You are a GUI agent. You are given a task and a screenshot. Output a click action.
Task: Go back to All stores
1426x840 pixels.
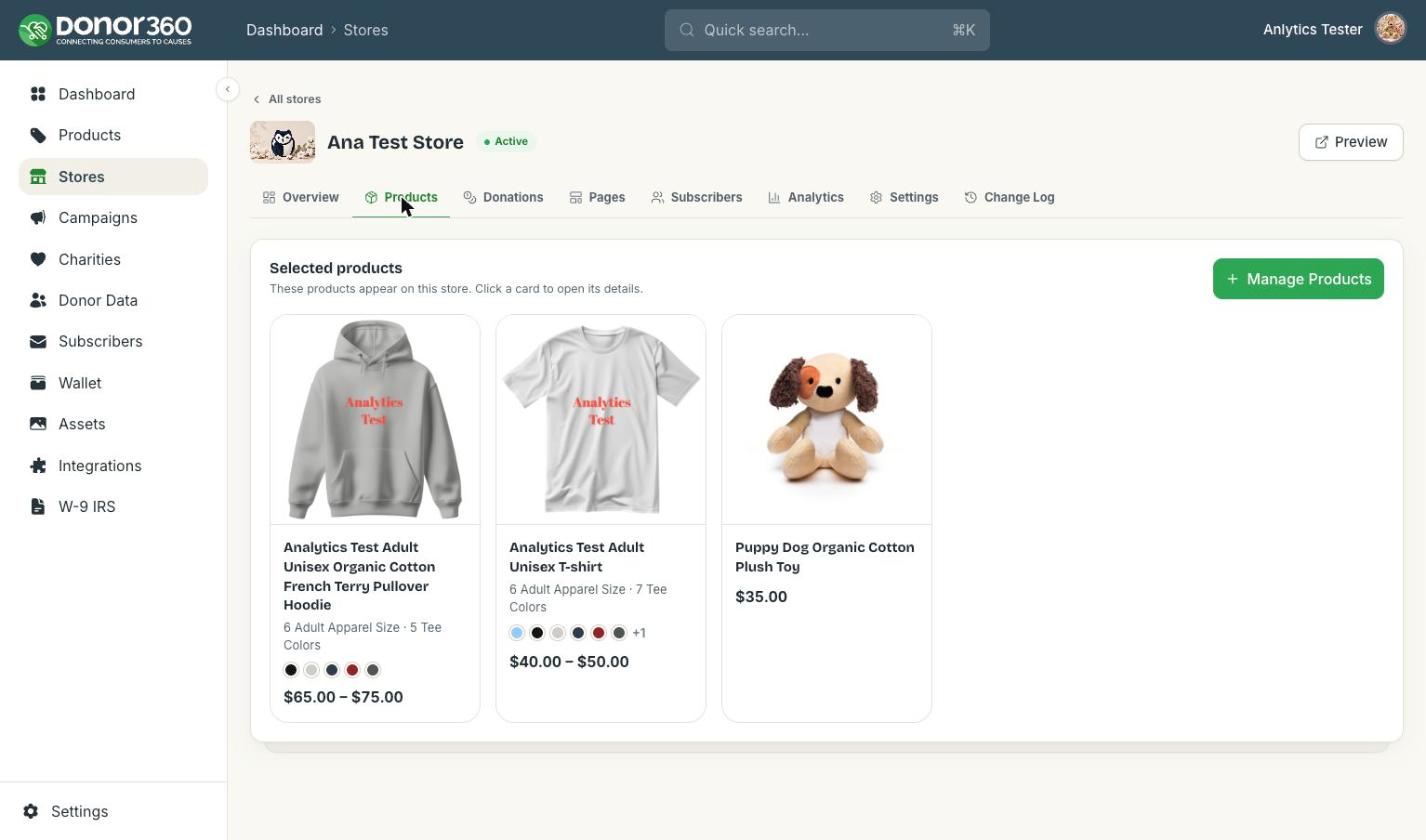tap(287, 99)
